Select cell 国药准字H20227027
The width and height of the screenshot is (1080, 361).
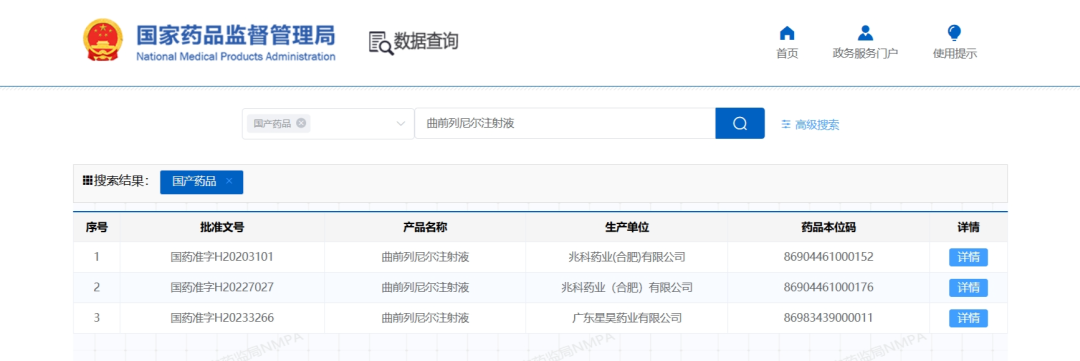click(x=222, y=287)
